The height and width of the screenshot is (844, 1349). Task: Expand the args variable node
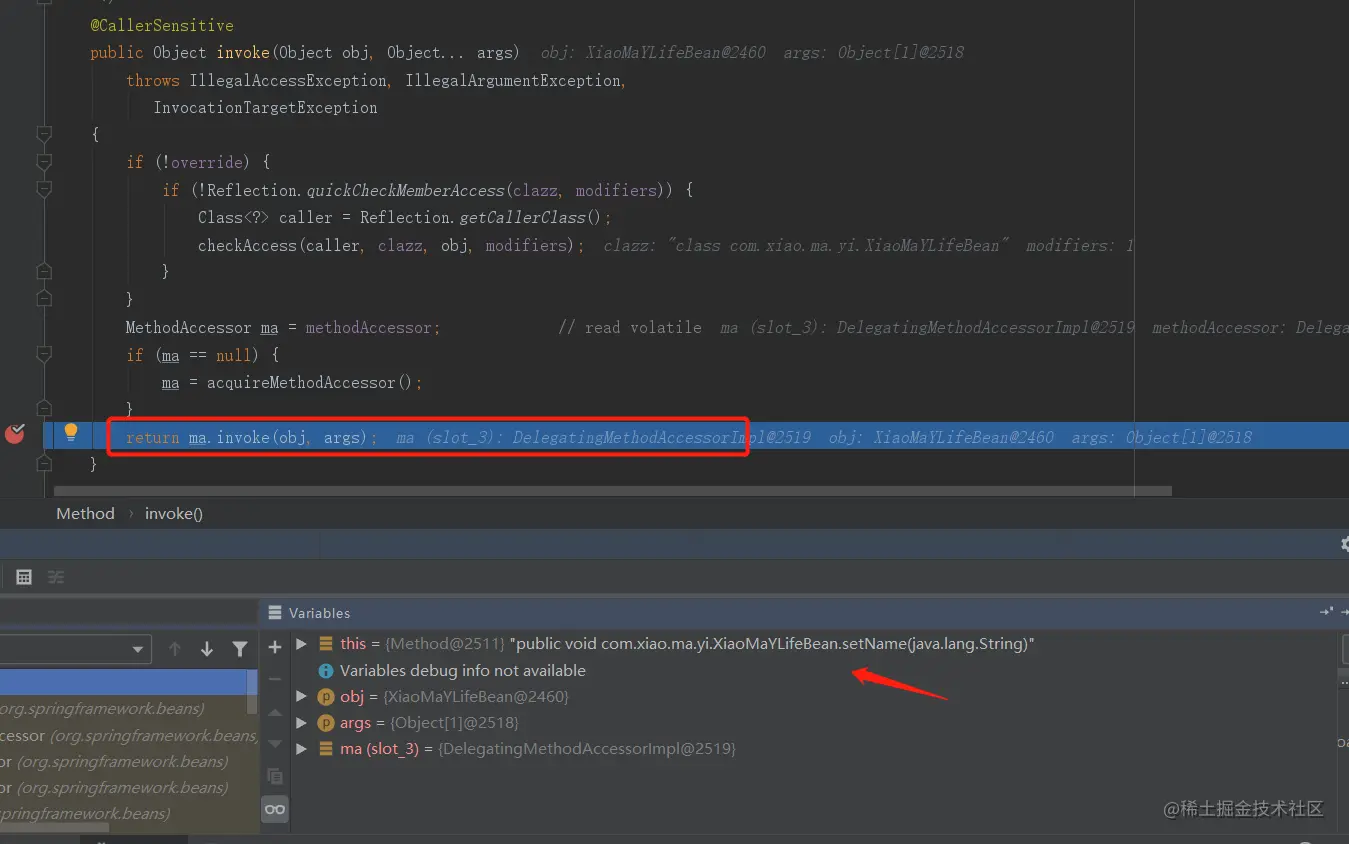point(302,722)
